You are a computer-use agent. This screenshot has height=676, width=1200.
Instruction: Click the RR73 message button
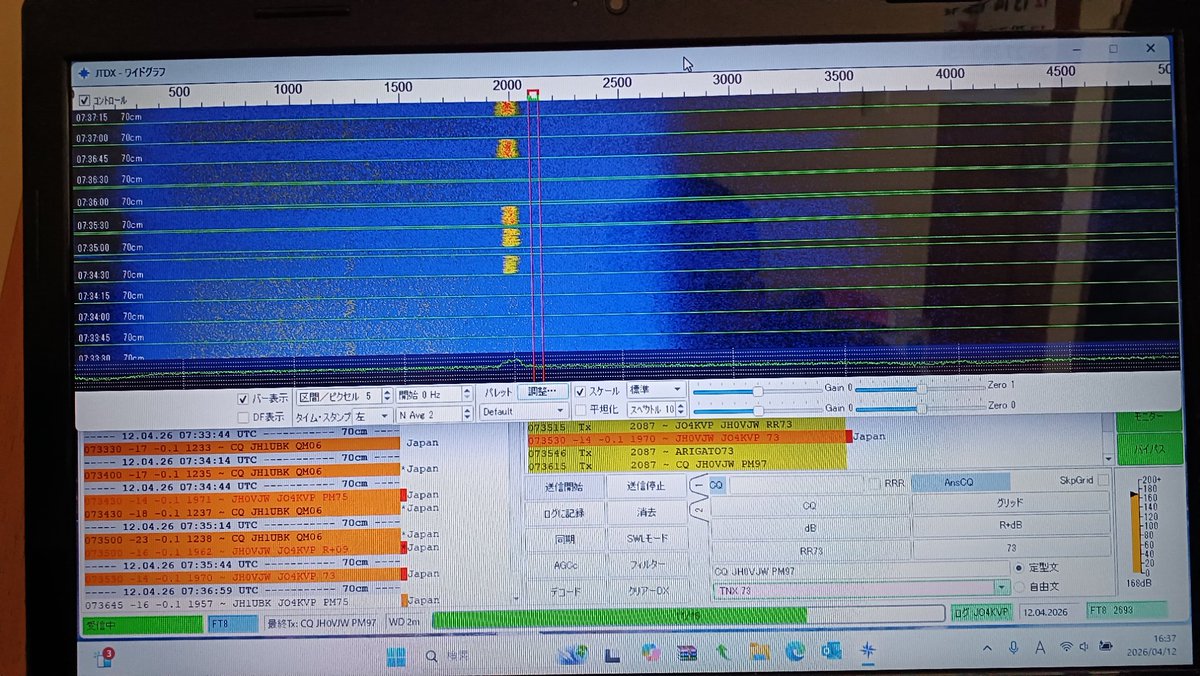[x=810, y=550]
